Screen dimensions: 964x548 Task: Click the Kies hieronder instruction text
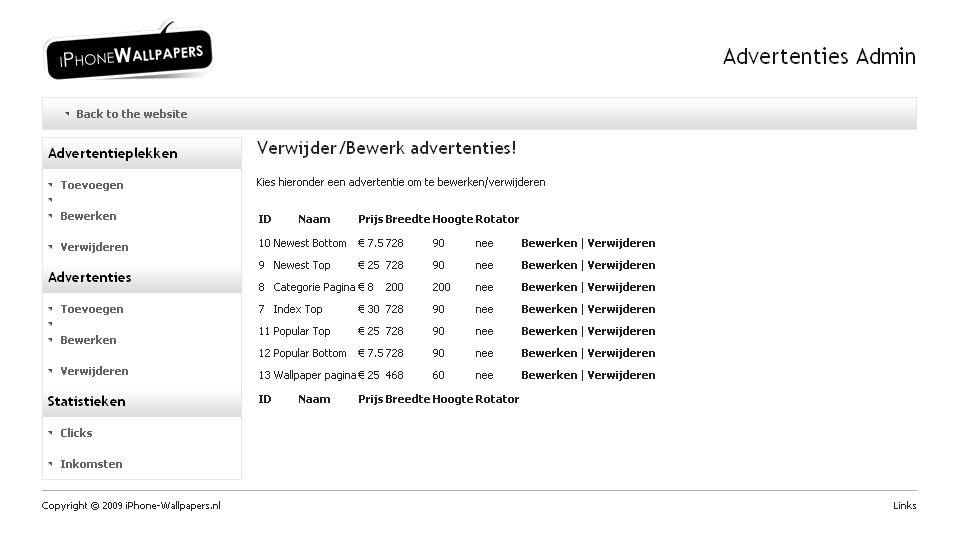point(401,182)
